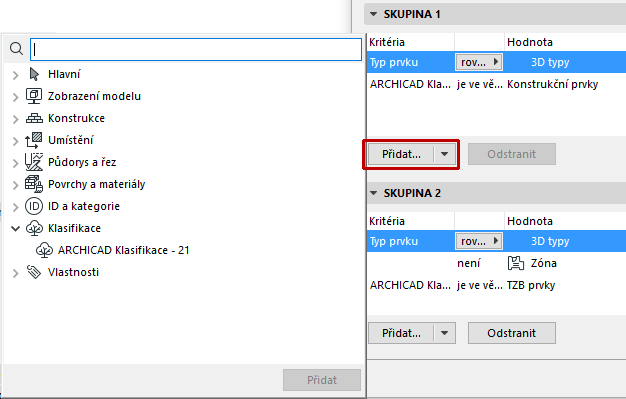Screen dimensions: 626x399
Task: Expand the ID a kategorie category
Action: click(16, 206)
